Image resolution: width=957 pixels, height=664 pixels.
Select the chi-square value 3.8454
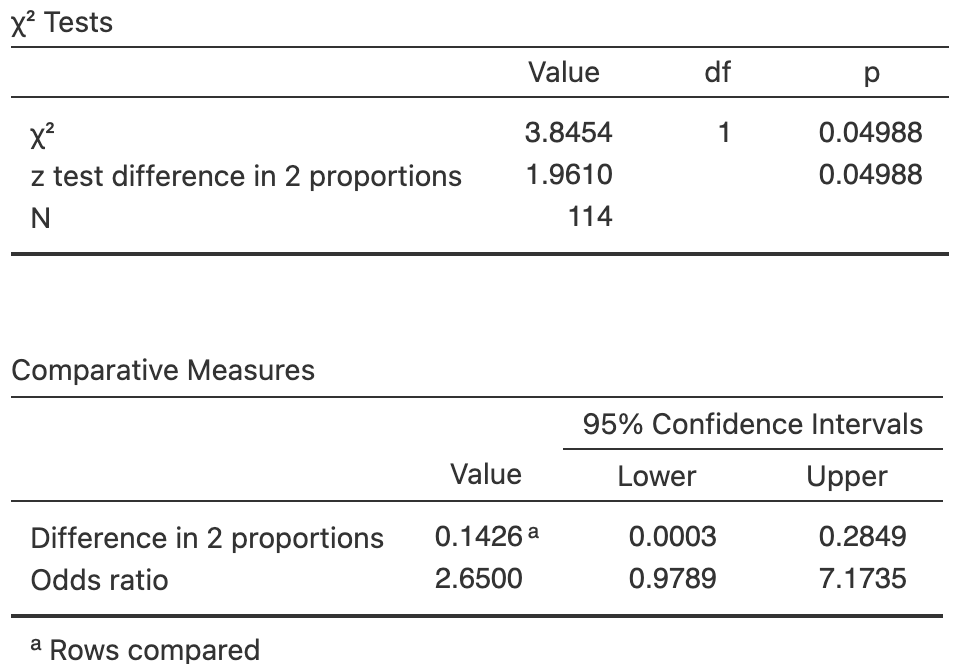[568, 132]
